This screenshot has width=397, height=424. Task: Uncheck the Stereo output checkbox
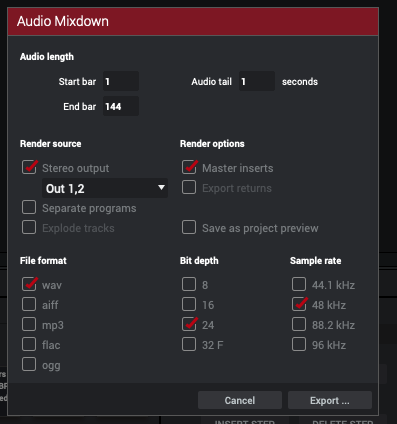29,167
